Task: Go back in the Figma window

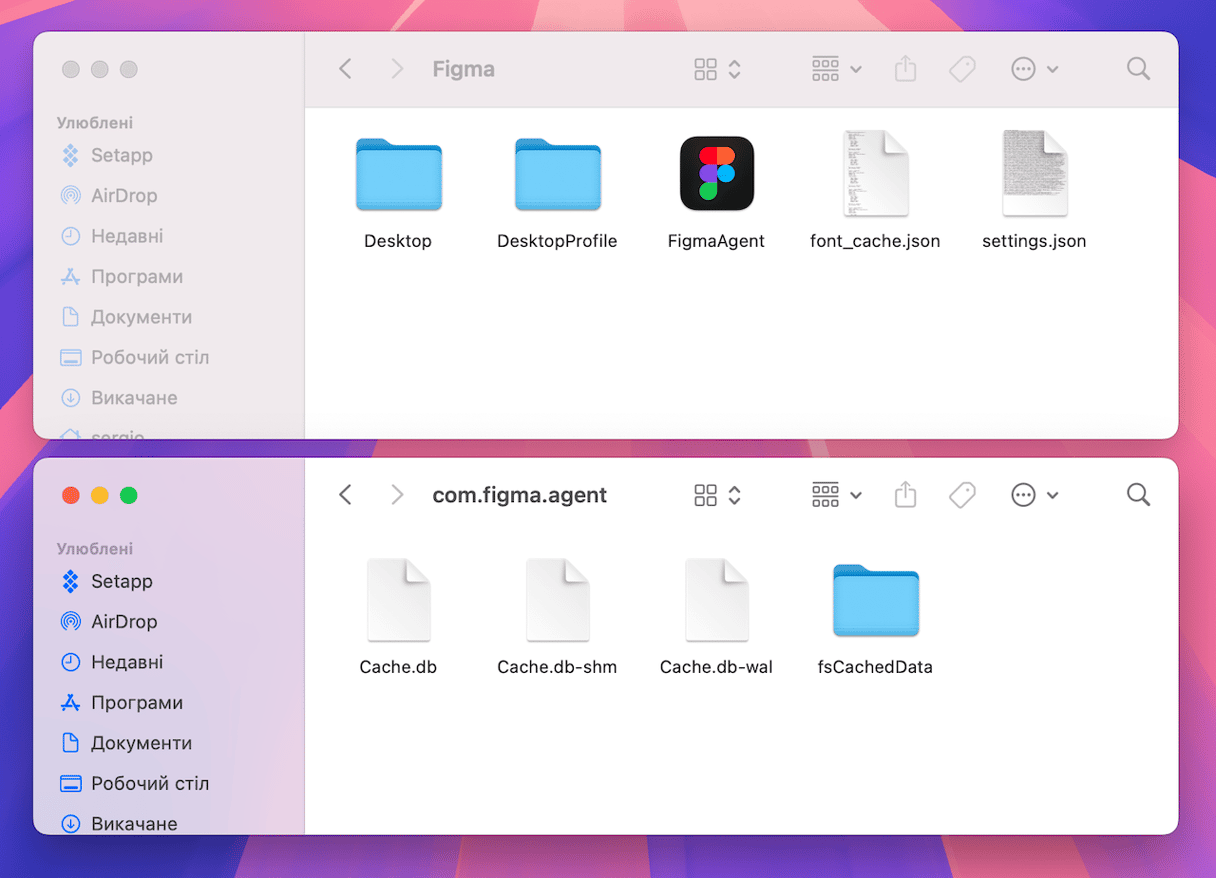Action: pyautogui.click(x=346, y=69)
